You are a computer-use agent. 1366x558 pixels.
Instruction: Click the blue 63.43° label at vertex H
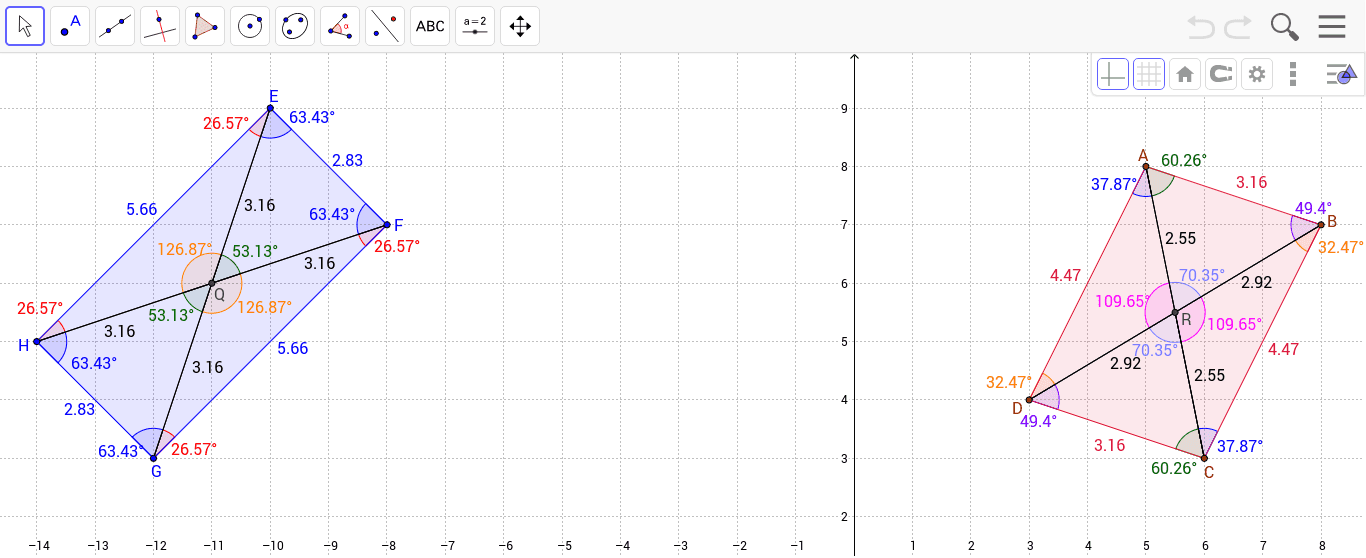click(x=94, y=362)
